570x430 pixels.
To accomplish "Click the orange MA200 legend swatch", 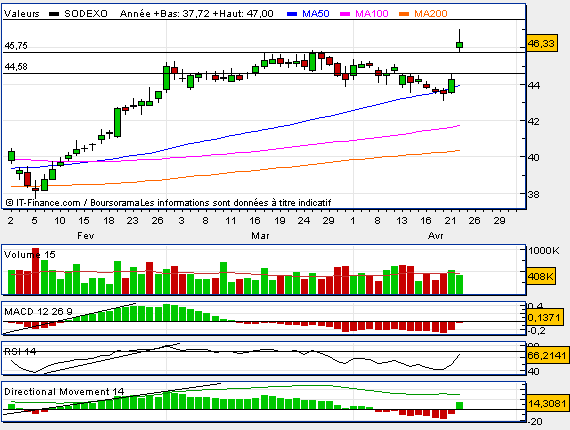I will tap(404, 14).
